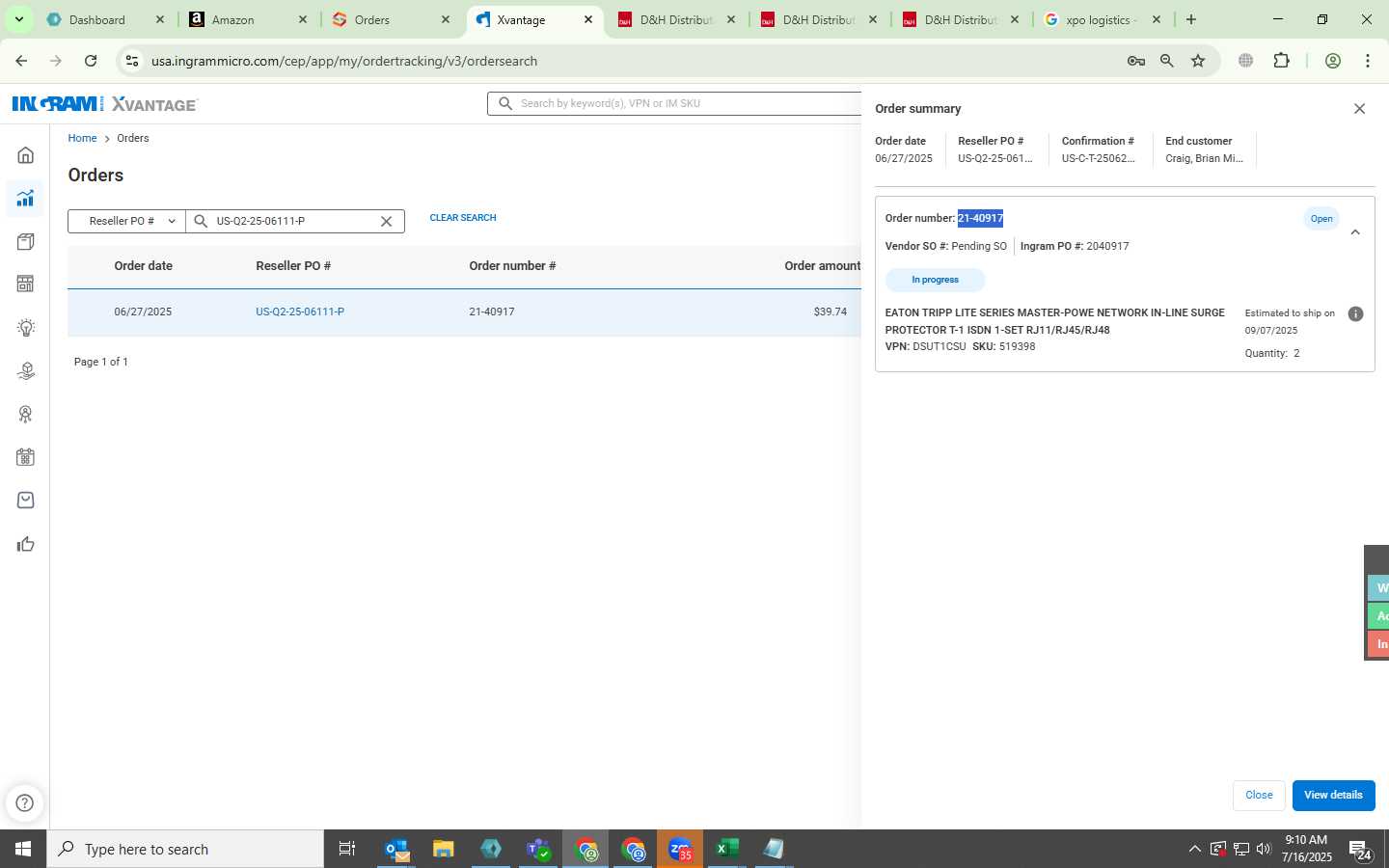Image resolution: width=1389 pixels, height=868 pixels.
Task: Click the Reseller PO # column header
Action: 293,266
